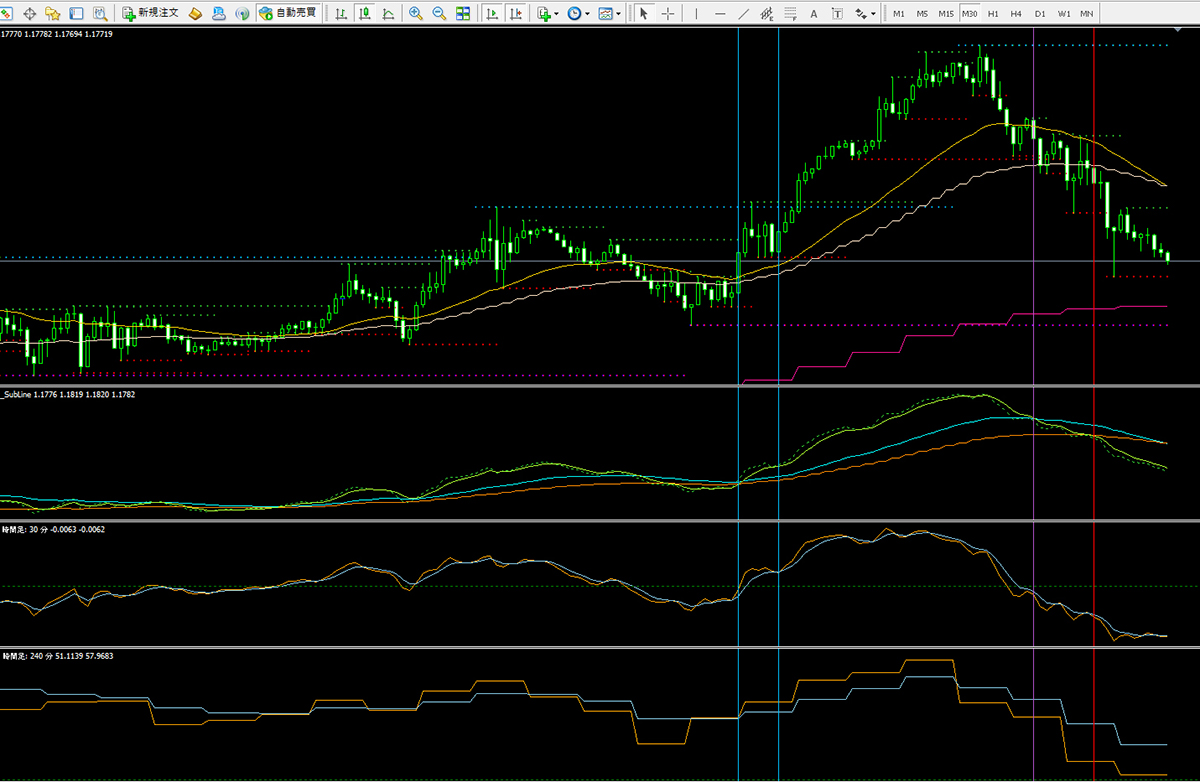Tile chart windows with the grid icon

(x=462, y=14)
